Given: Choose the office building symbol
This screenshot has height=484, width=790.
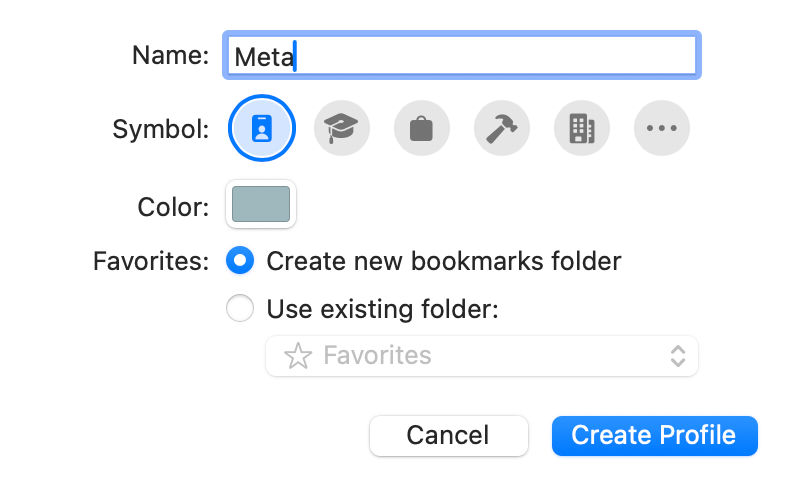Looking at the screenshot, I should coord(582,128).
